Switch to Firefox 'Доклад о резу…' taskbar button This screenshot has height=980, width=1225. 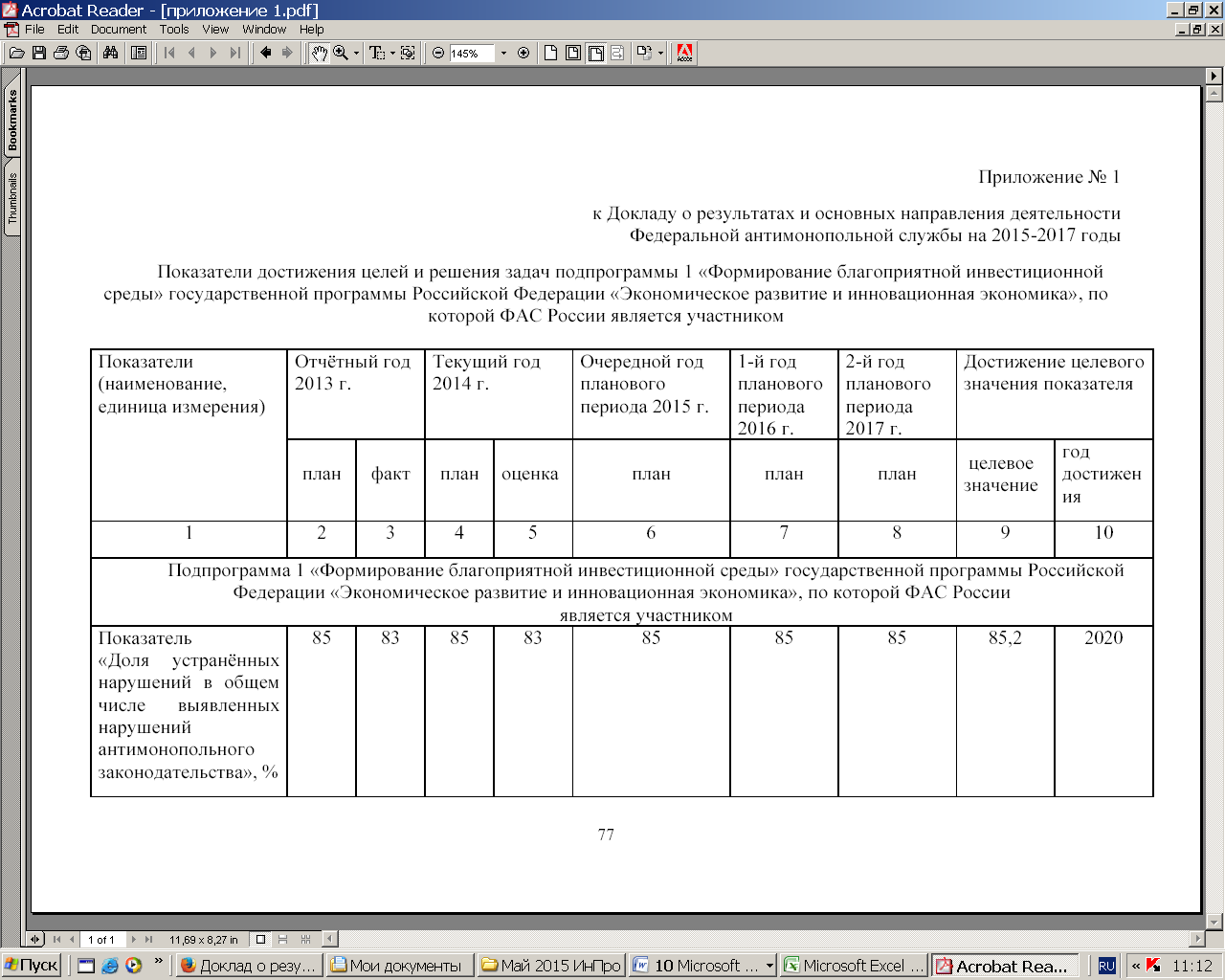pyautogui.click(x=248, y=966)
